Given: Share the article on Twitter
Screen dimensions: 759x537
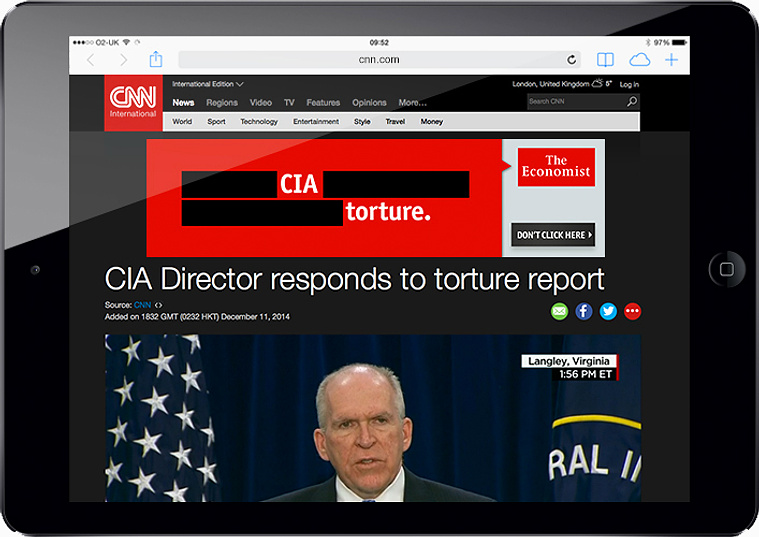Looking at the screenshot, I should (x=608, y=311).
